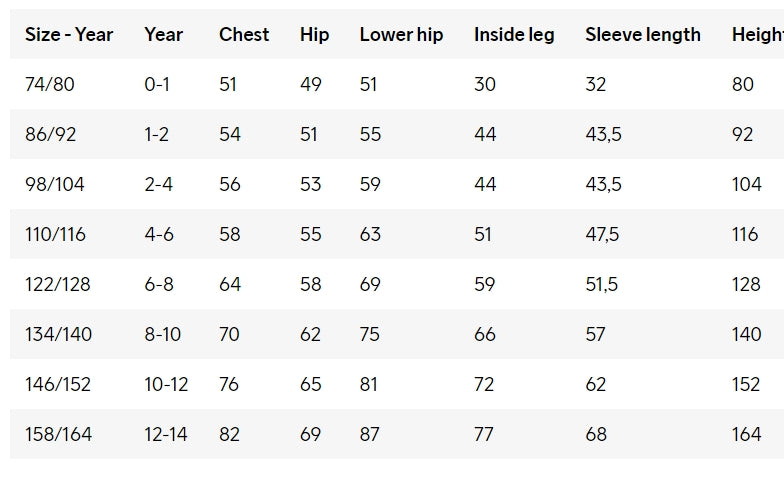
Task: Click the chest value 82
Action: pyautogui.click(x=230, y=434)
